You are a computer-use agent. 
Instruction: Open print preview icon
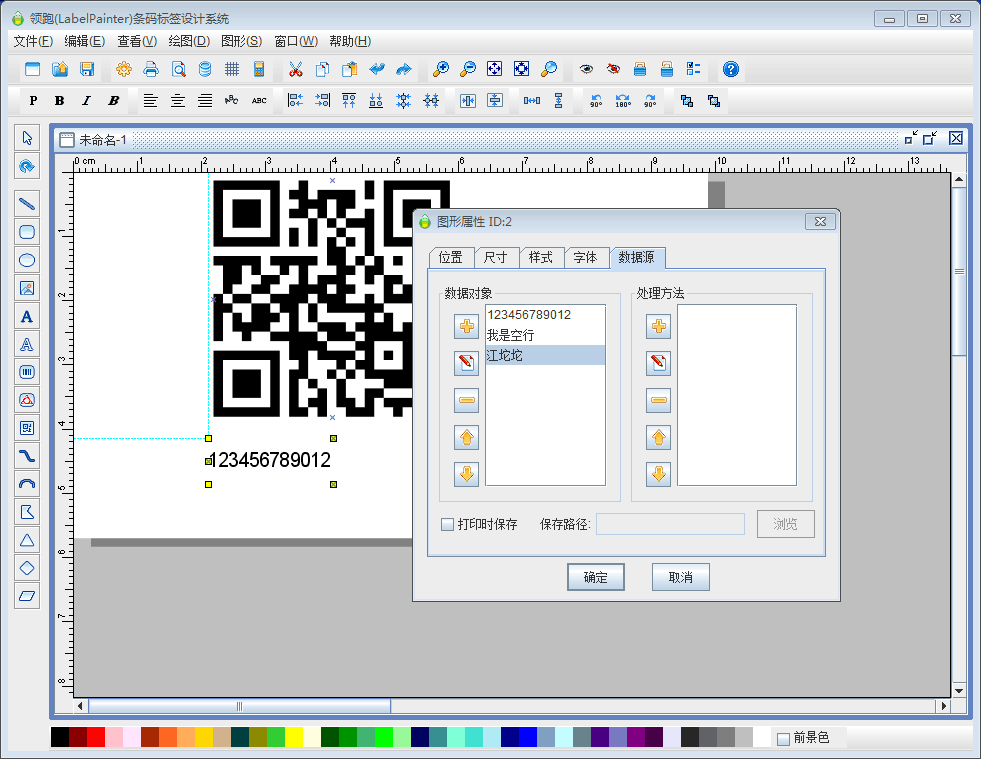coord(178,69)
